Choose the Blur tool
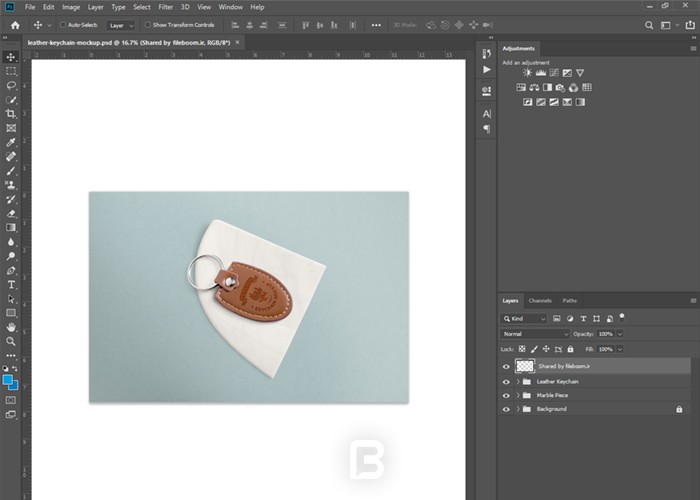Image resolution: width=700 pixels, height=500 pixels. [11, 242]
